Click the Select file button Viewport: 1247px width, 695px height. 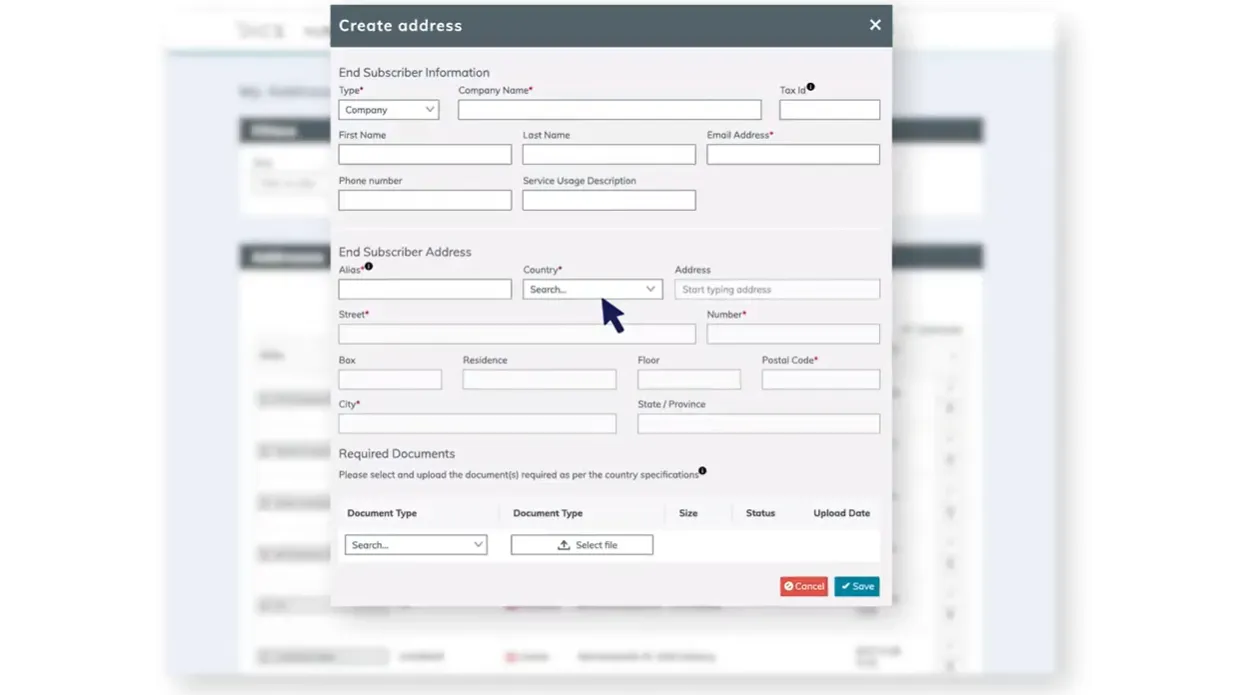point(581,544)
